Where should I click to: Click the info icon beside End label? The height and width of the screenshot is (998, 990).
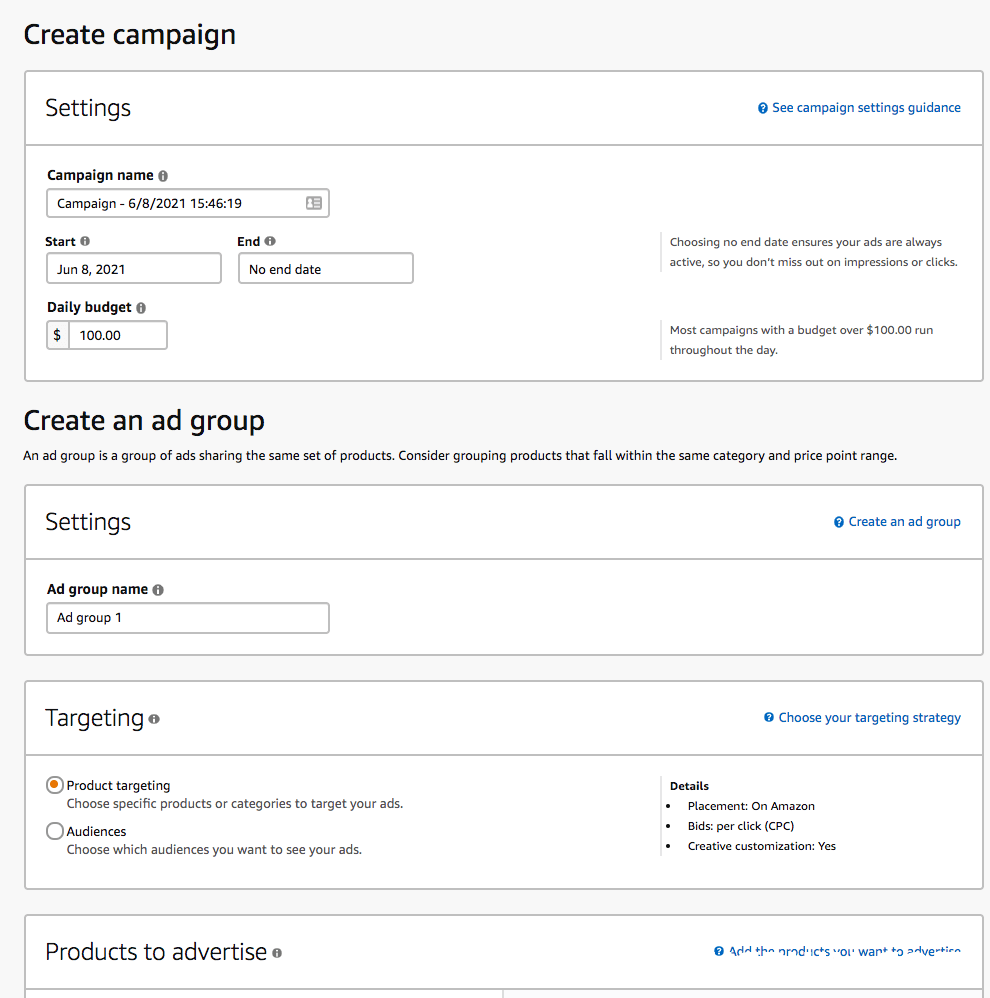point(270,241)
